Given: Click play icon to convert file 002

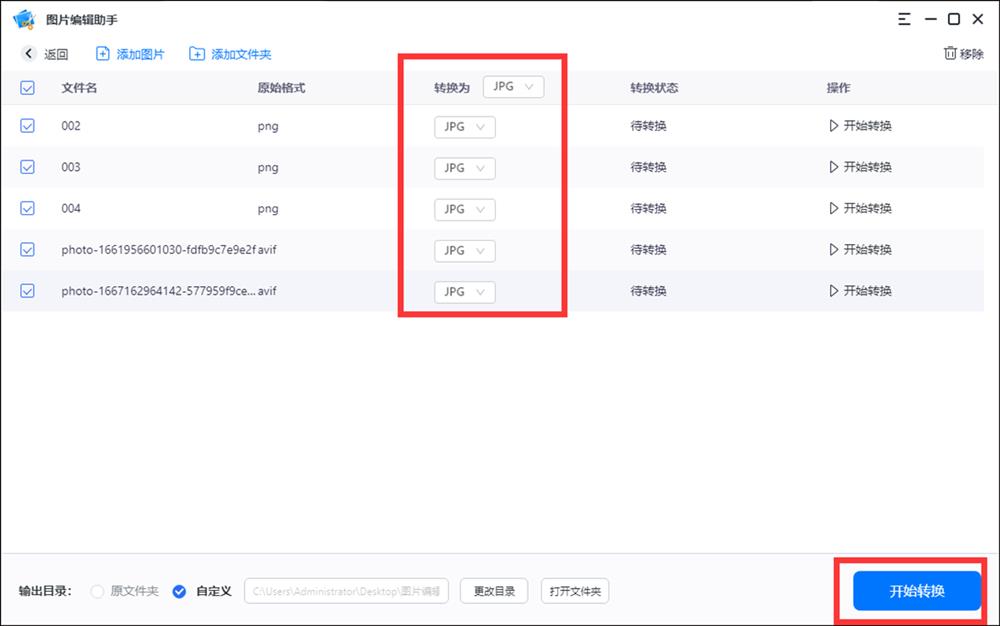Looking at the screenshot, I should (833, 126).
